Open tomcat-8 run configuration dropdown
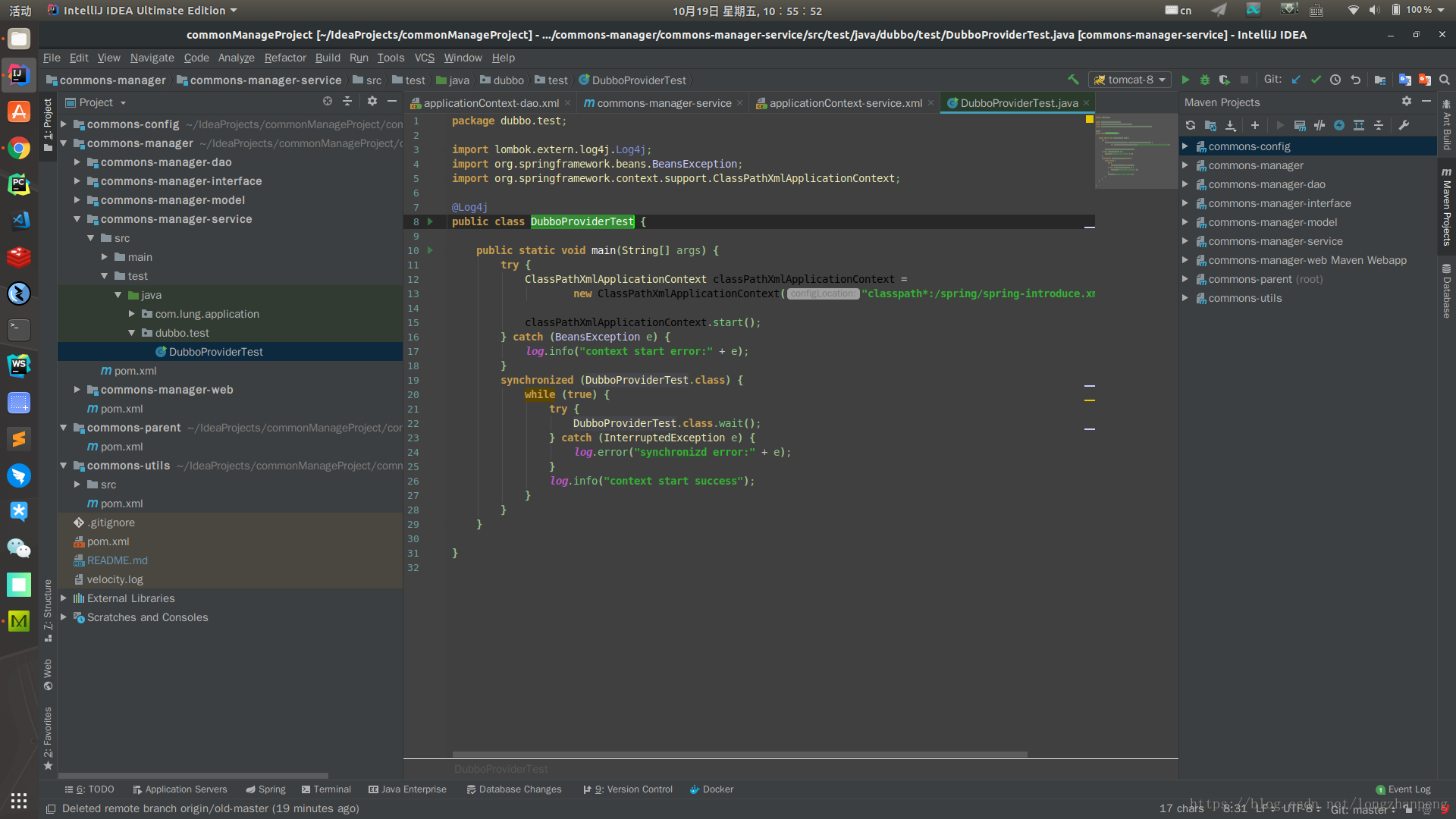The image size is (1456, 819). [x=1130, y=80]
